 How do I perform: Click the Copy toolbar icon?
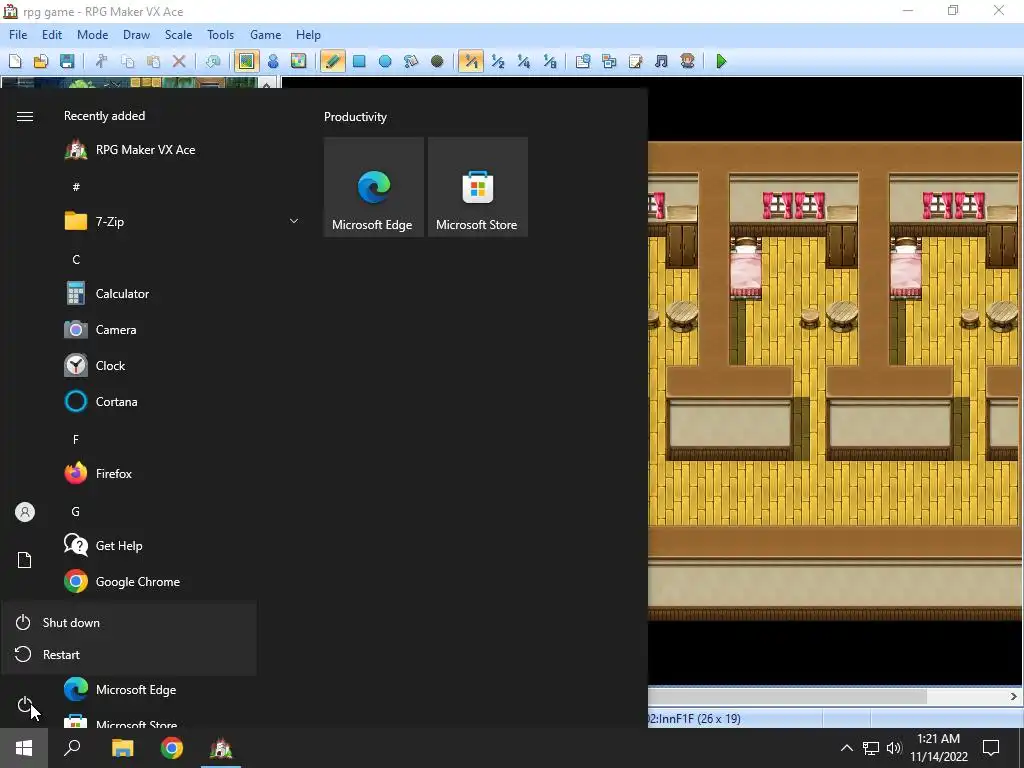127,61
